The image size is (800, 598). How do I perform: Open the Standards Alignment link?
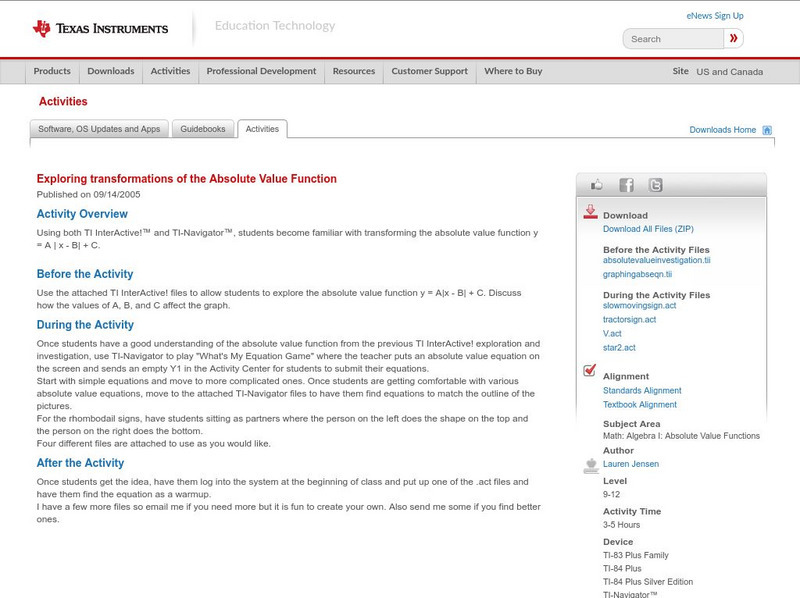coord(642,390)
